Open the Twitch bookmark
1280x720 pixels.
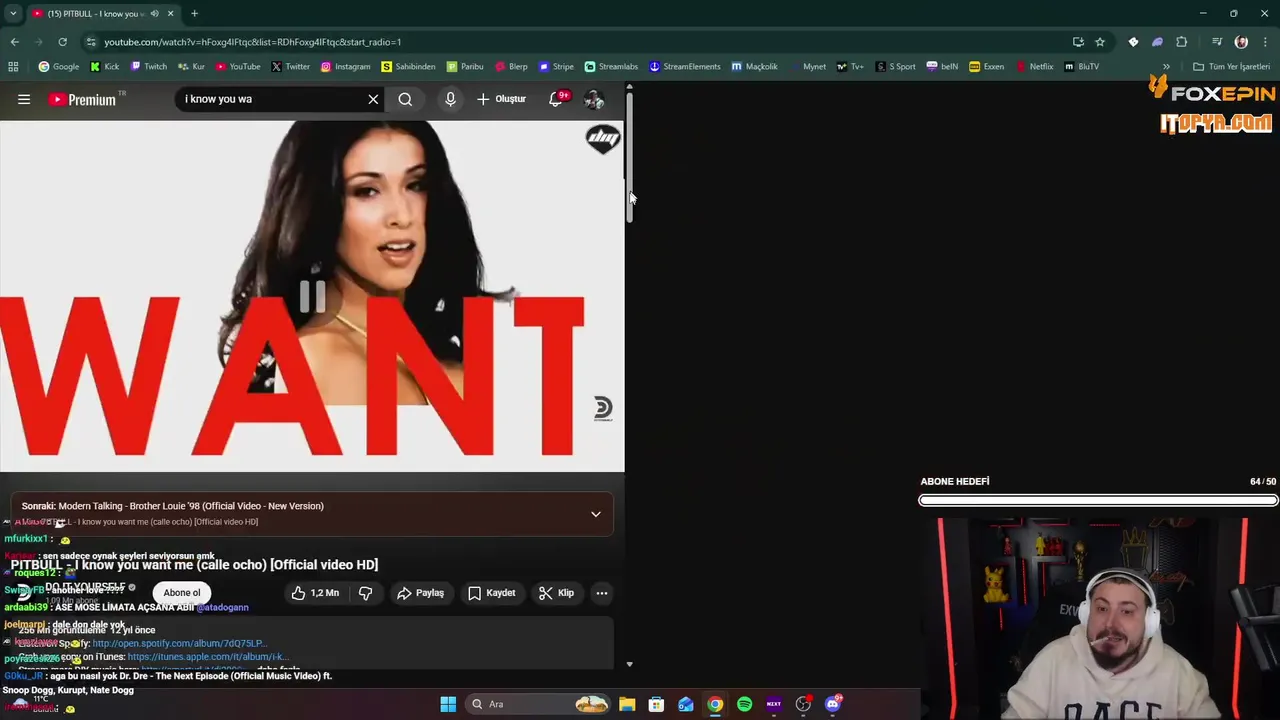(149, 66)
